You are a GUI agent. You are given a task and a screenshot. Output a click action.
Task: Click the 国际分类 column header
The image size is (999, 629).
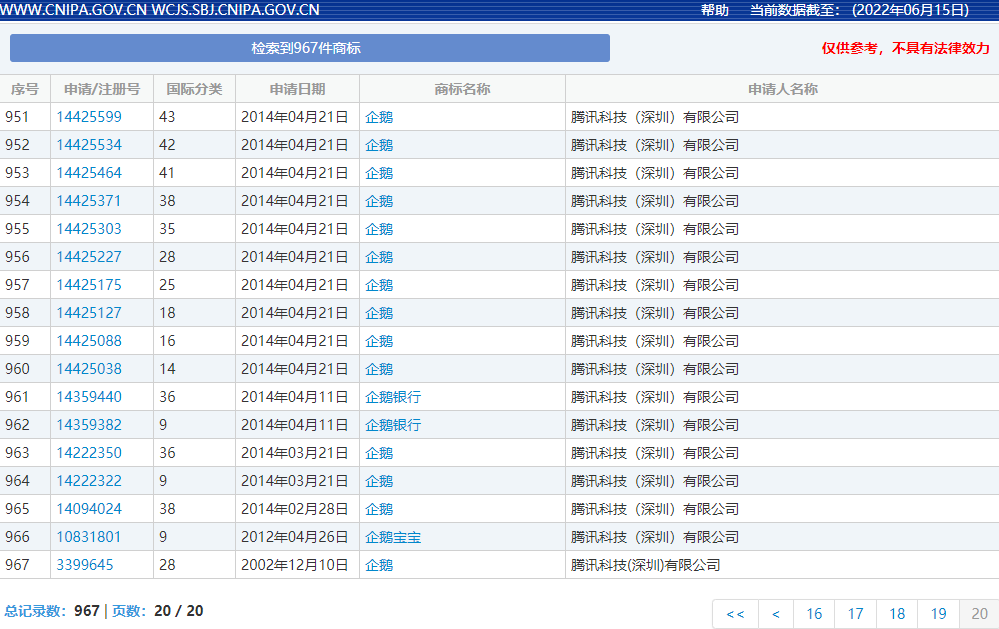(194, 89)
